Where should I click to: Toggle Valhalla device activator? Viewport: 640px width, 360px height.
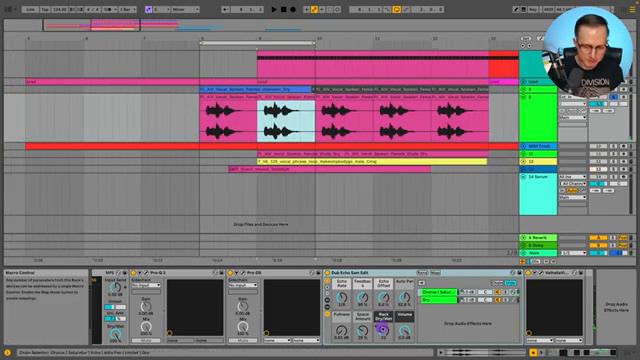pyautogui.click(x=528, y=273)
